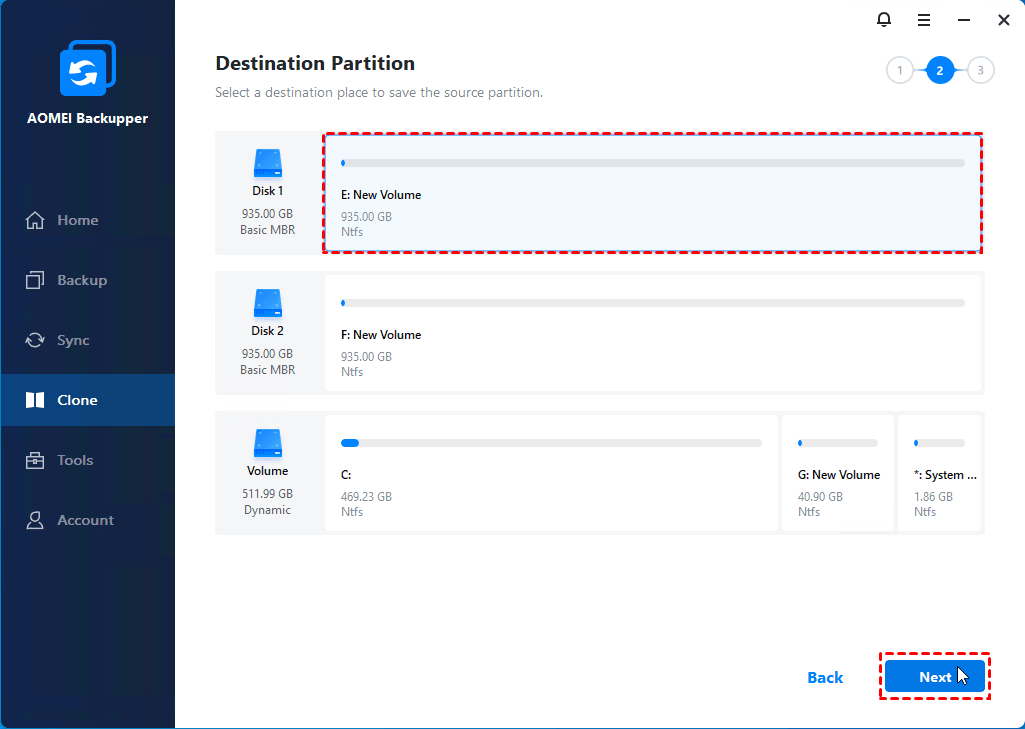Click the dynamic Volume drive icon

[x=268, y=443]
